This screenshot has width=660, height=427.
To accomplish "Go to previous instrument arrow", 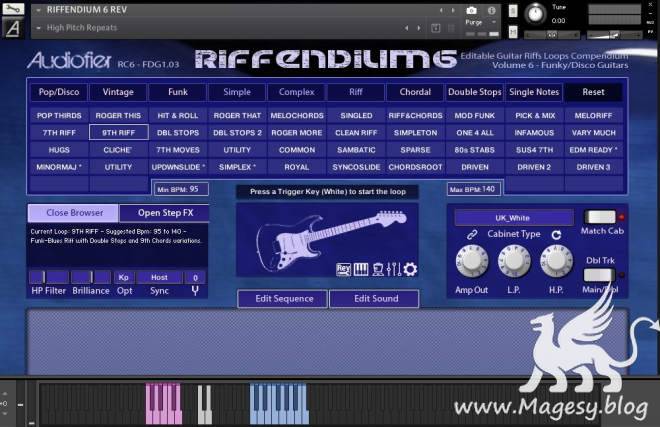I will click(441, 11).
